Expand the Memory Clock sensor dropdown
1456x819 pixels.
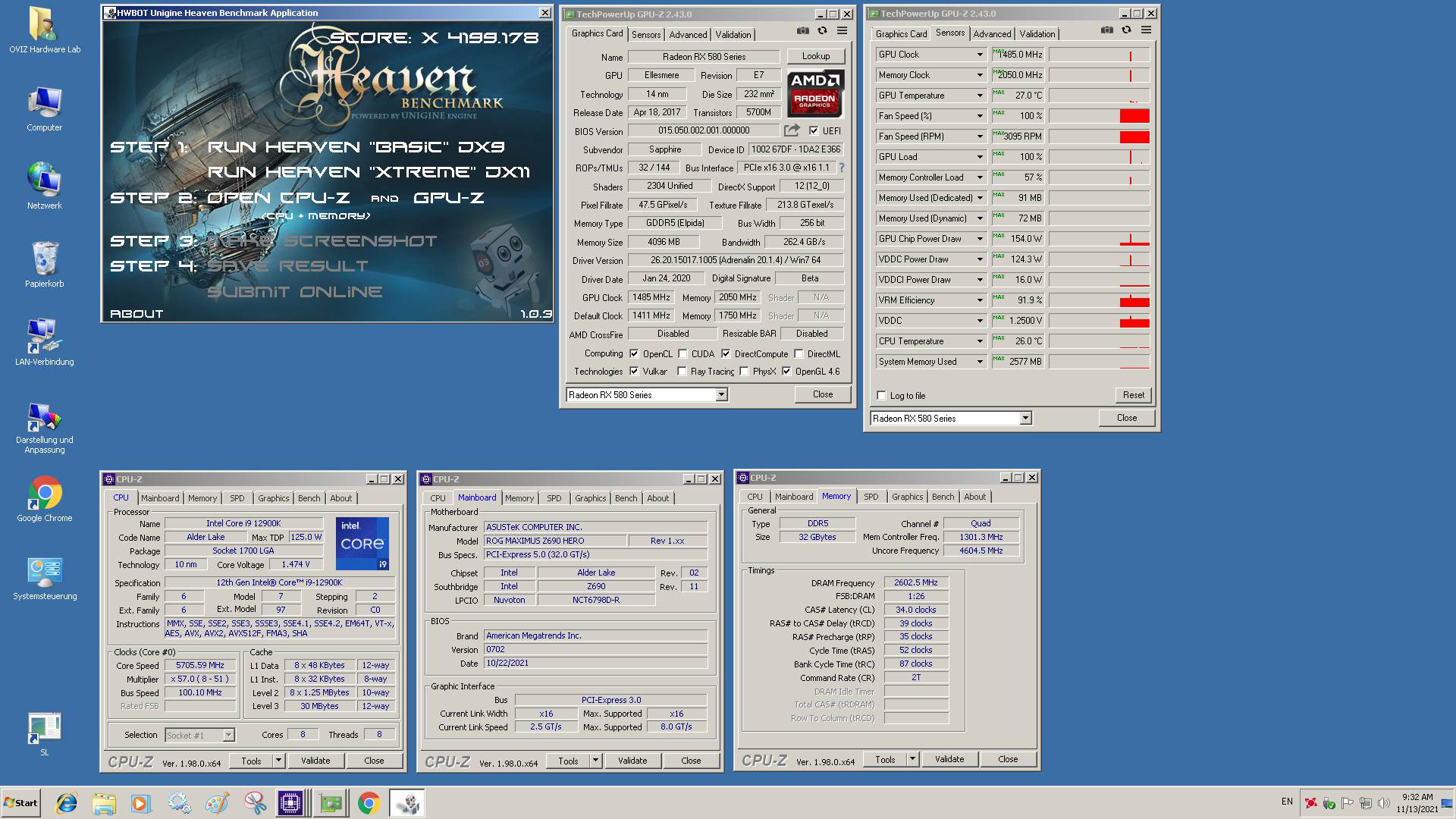[x=980, y=75]
